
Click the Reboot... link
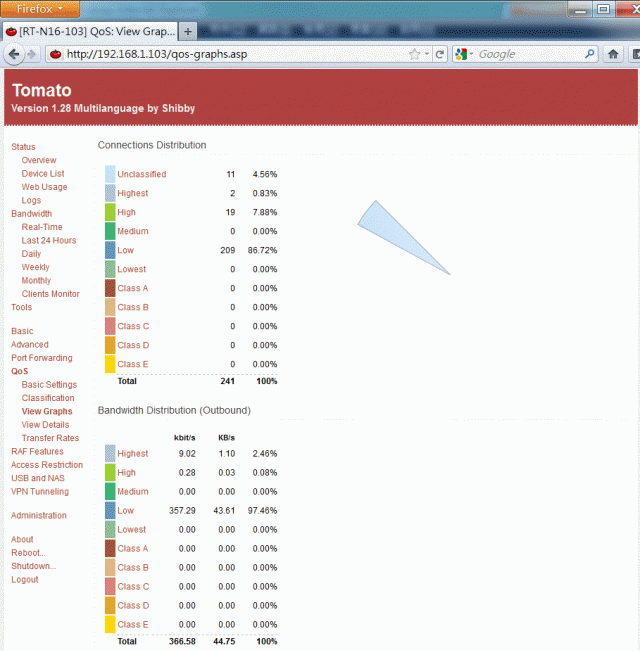tap(28, 553)
